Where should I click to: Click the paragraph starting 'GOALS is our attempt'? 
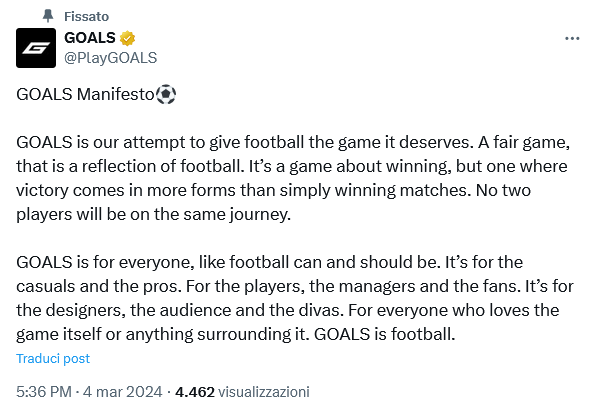(293, 178)
